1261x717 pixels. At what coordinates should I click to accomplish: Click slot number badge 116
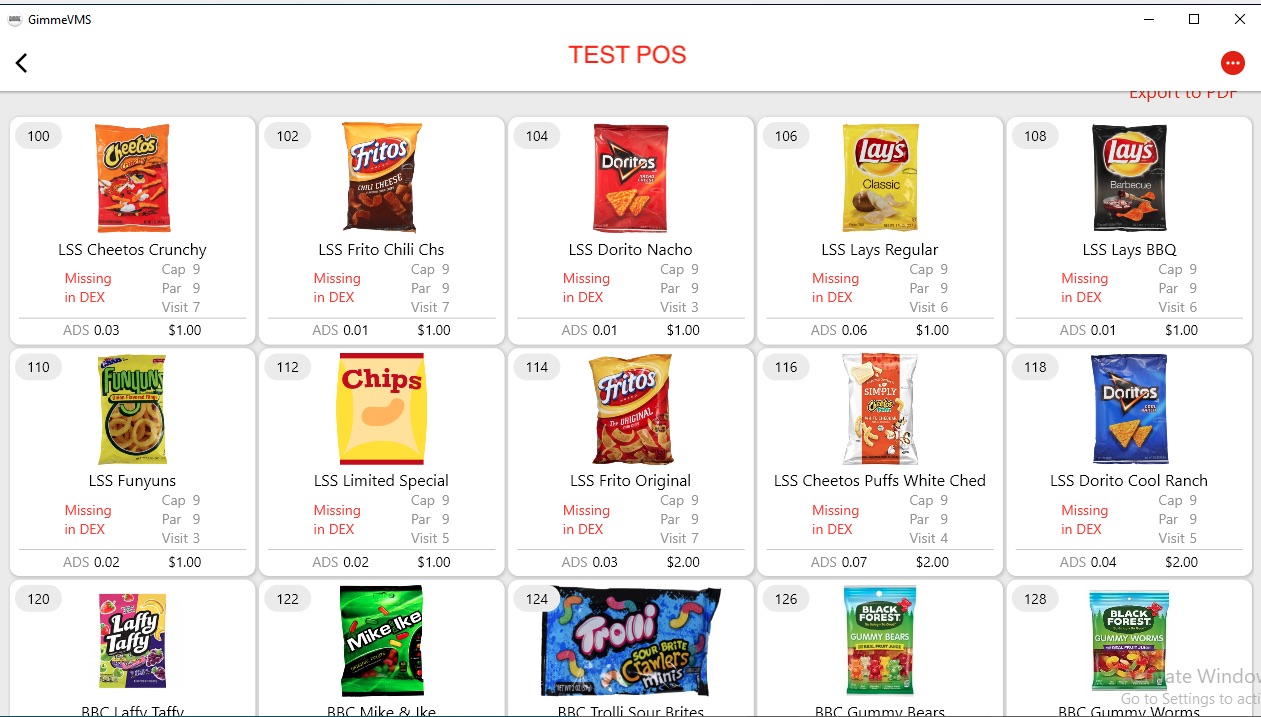click(x=785, y=367)
